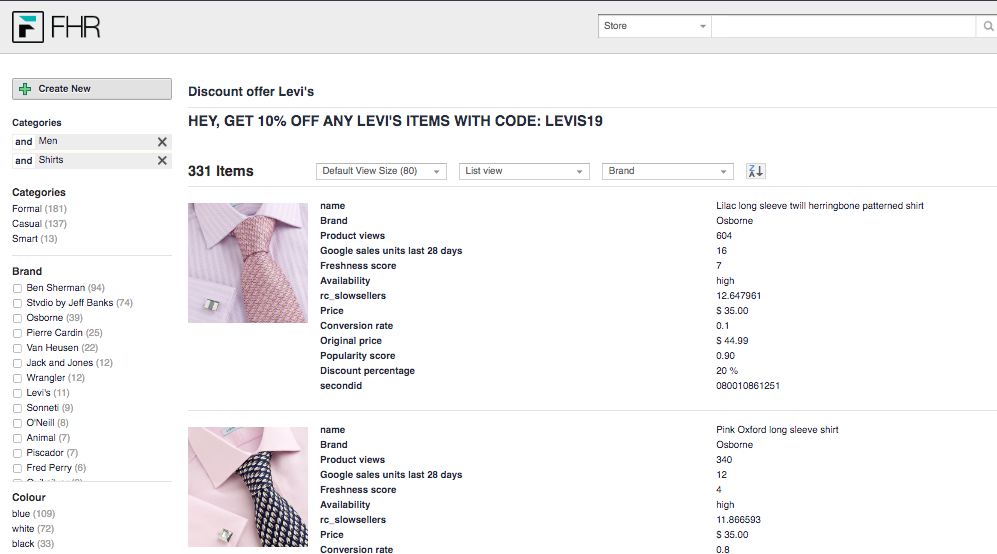This screenshot has height=554, width=997.
Task: Filter by black (33) colour
Action: coord(32,544)
